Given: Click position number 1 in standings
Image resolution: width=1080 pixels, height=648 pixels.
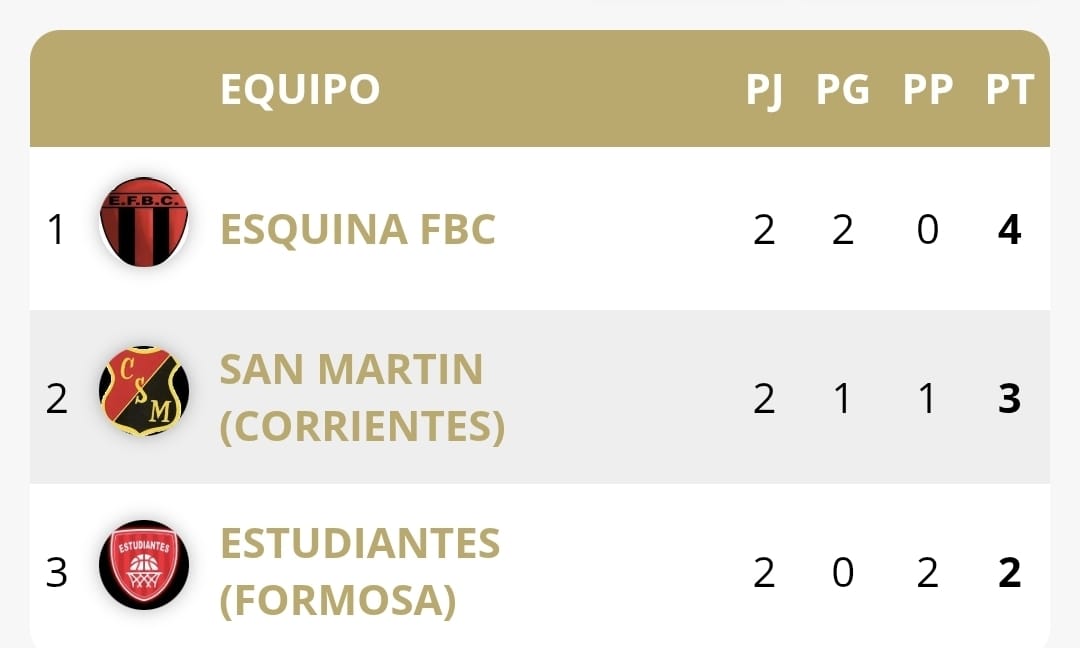Looking at the screenshot, I should [x=56, y=230].
